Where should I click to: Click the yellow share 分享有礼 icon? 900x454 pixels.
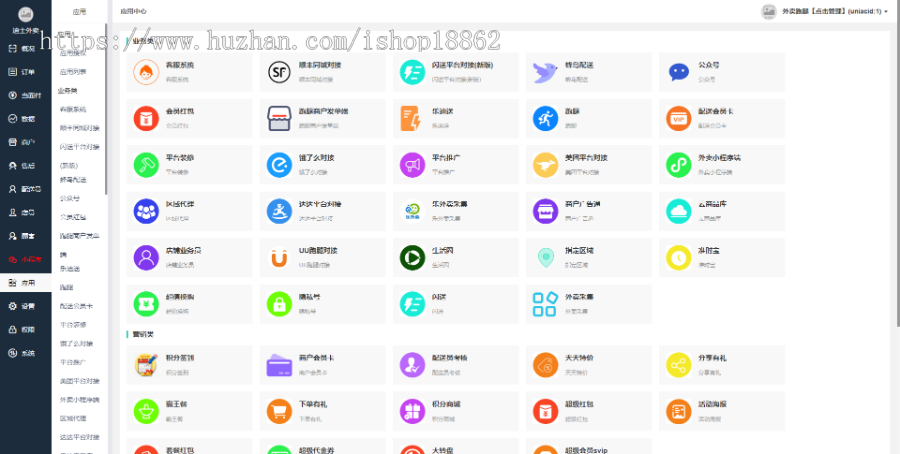click(678, 365)
